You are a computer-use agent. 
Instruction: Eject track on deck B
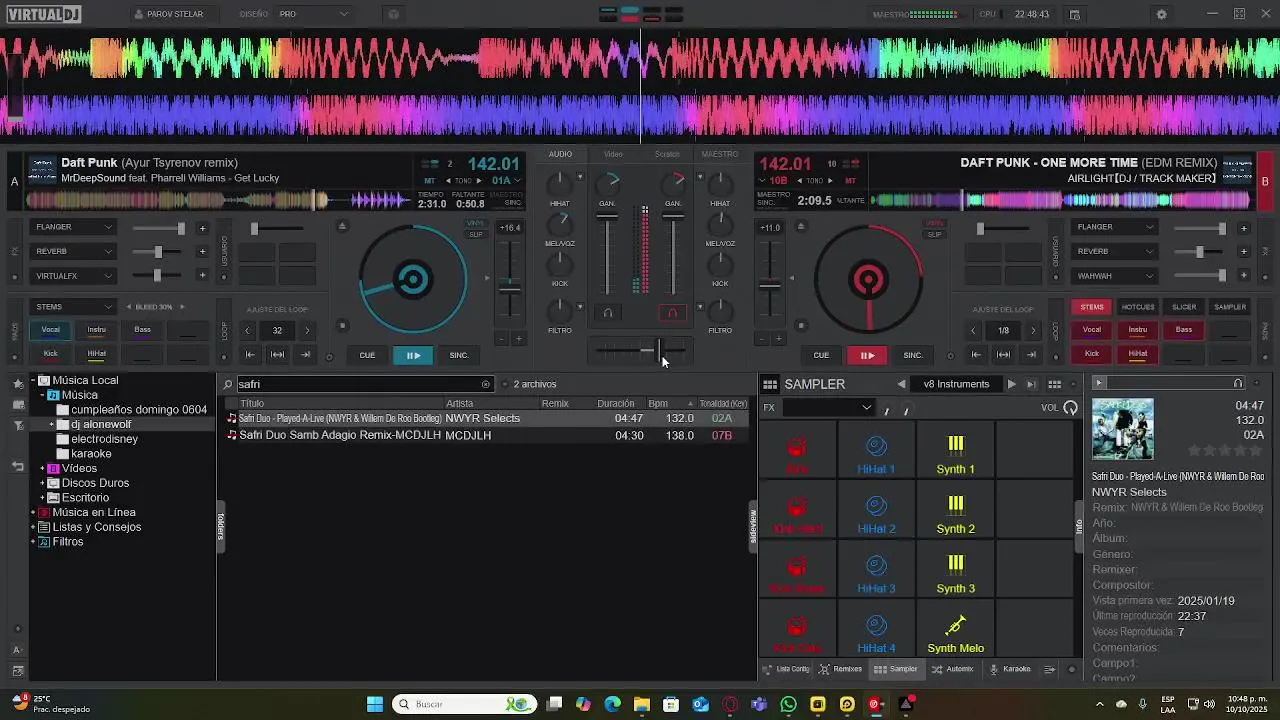point(801,226)
